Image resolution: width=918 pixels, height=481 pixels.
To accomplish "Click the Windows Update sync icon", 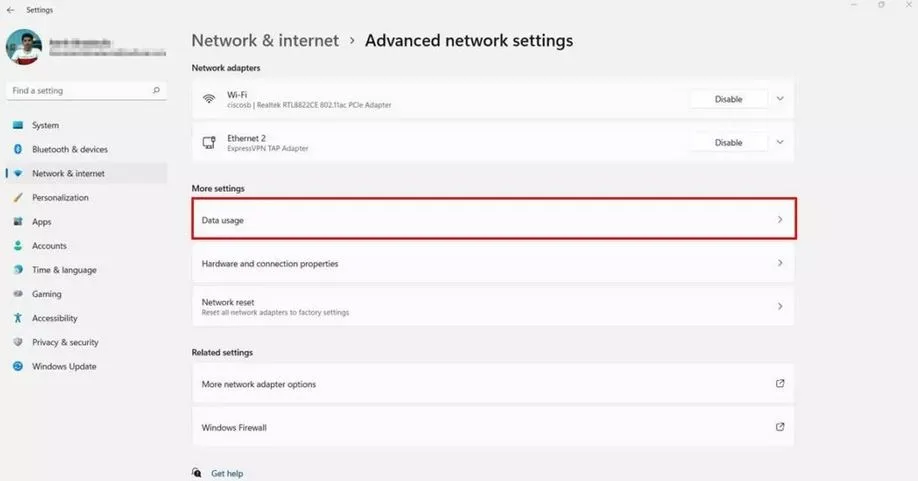I will (18, 366).
